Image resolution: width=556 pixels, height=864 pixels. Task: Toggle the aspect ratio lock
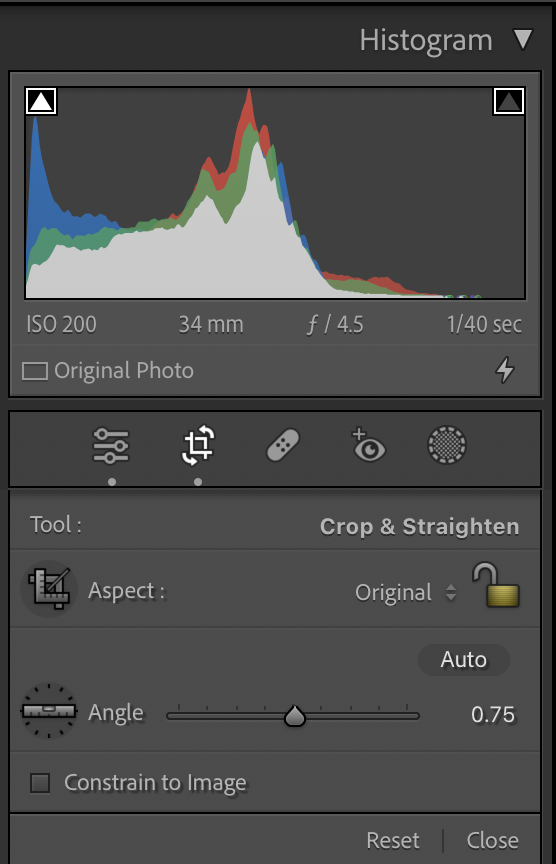click(x=495, y=585)
